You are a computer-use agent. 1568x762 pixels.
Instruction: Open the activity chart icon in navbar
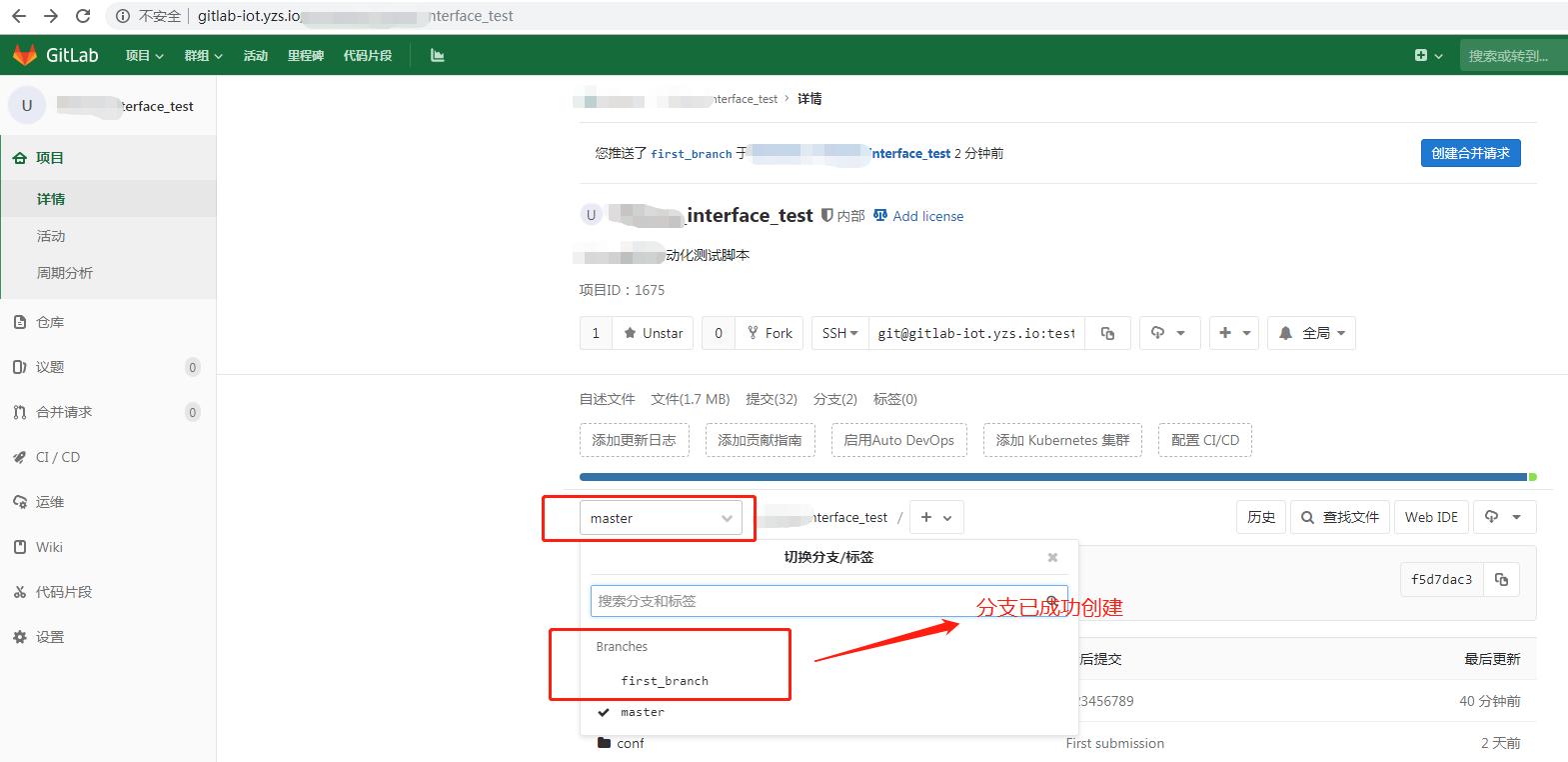click(x=437, y=55)
